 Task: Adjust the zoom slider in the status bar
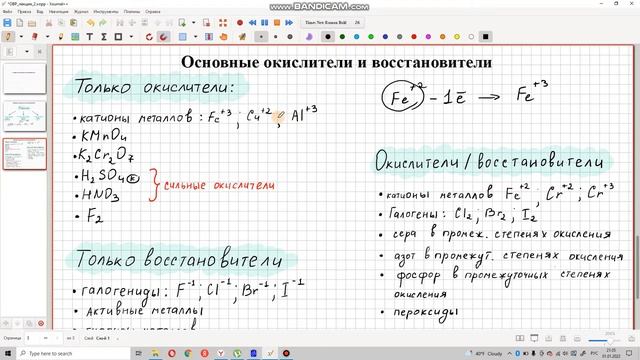[605, 340]
